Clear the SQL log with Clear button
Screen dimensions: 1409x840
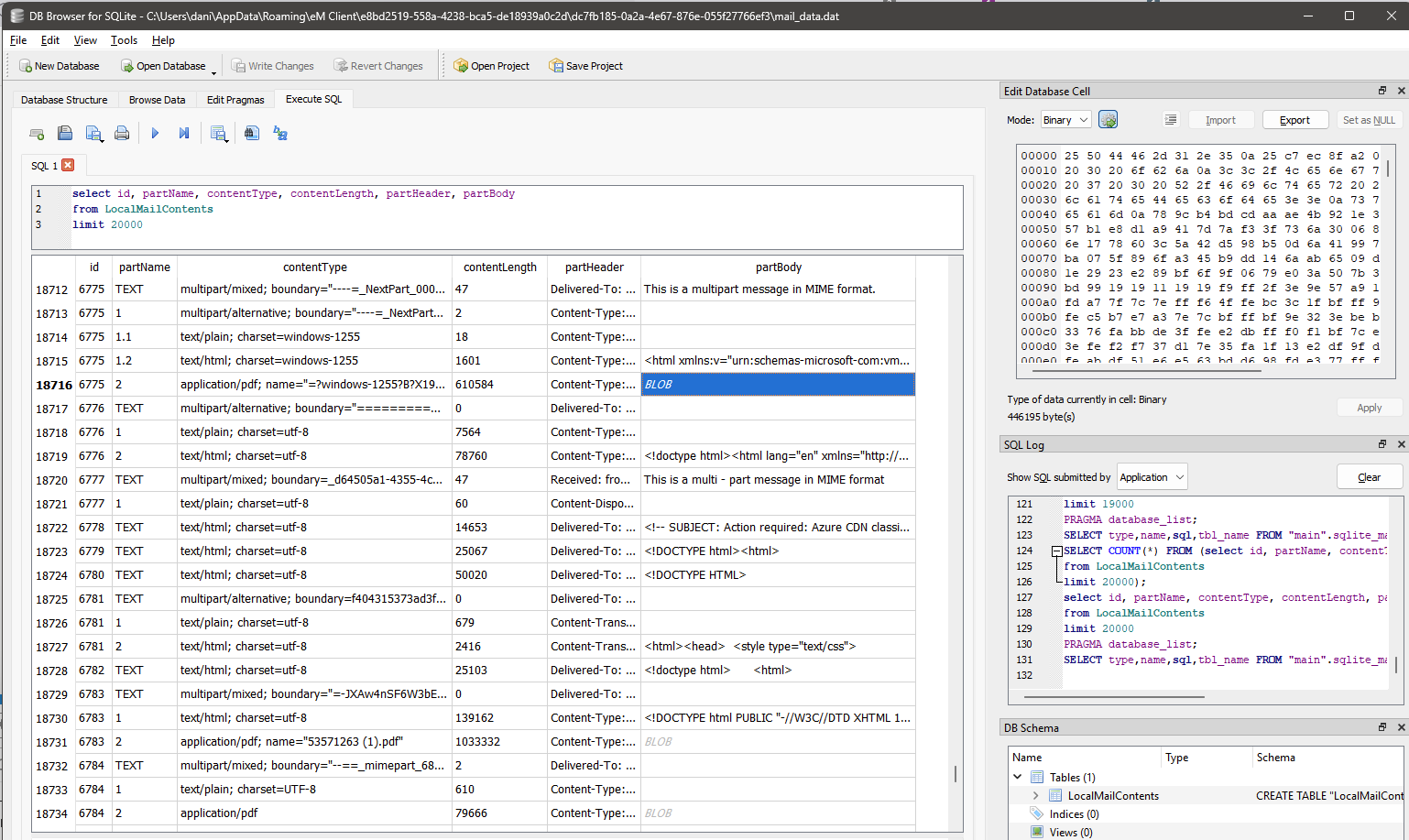pos(1369,477)
